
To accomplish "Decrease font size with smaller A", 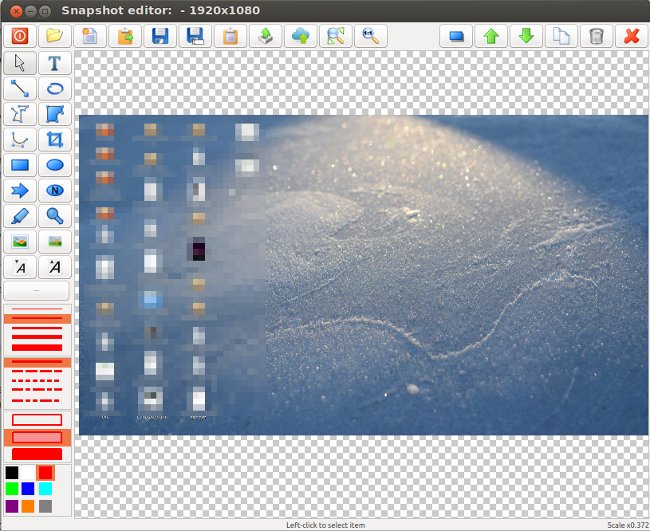I will (20, 267).
